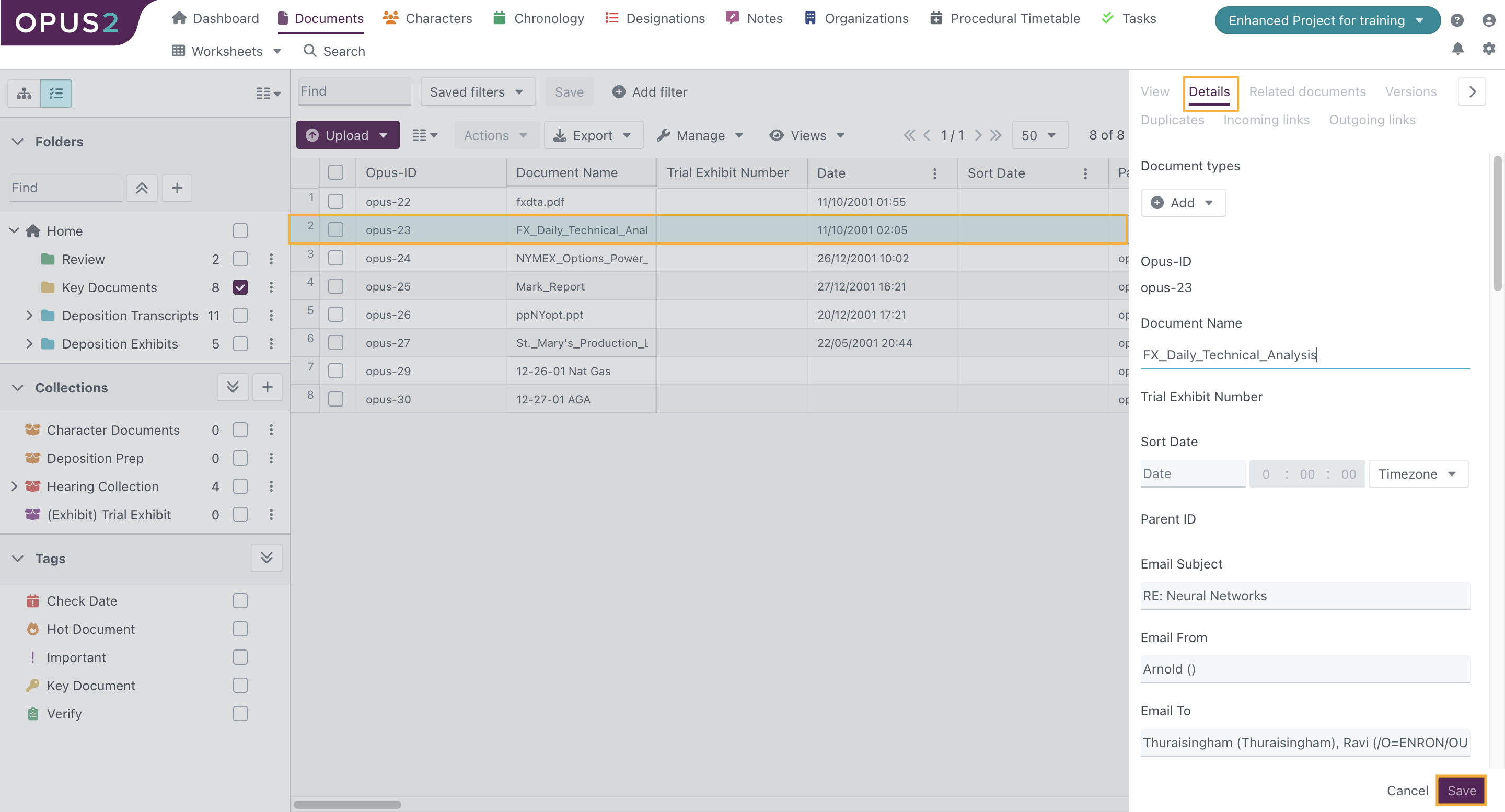Screen dimensions: 1505x812
Task: Click the Email Subject input field
Action: [x=1305, y=596]
